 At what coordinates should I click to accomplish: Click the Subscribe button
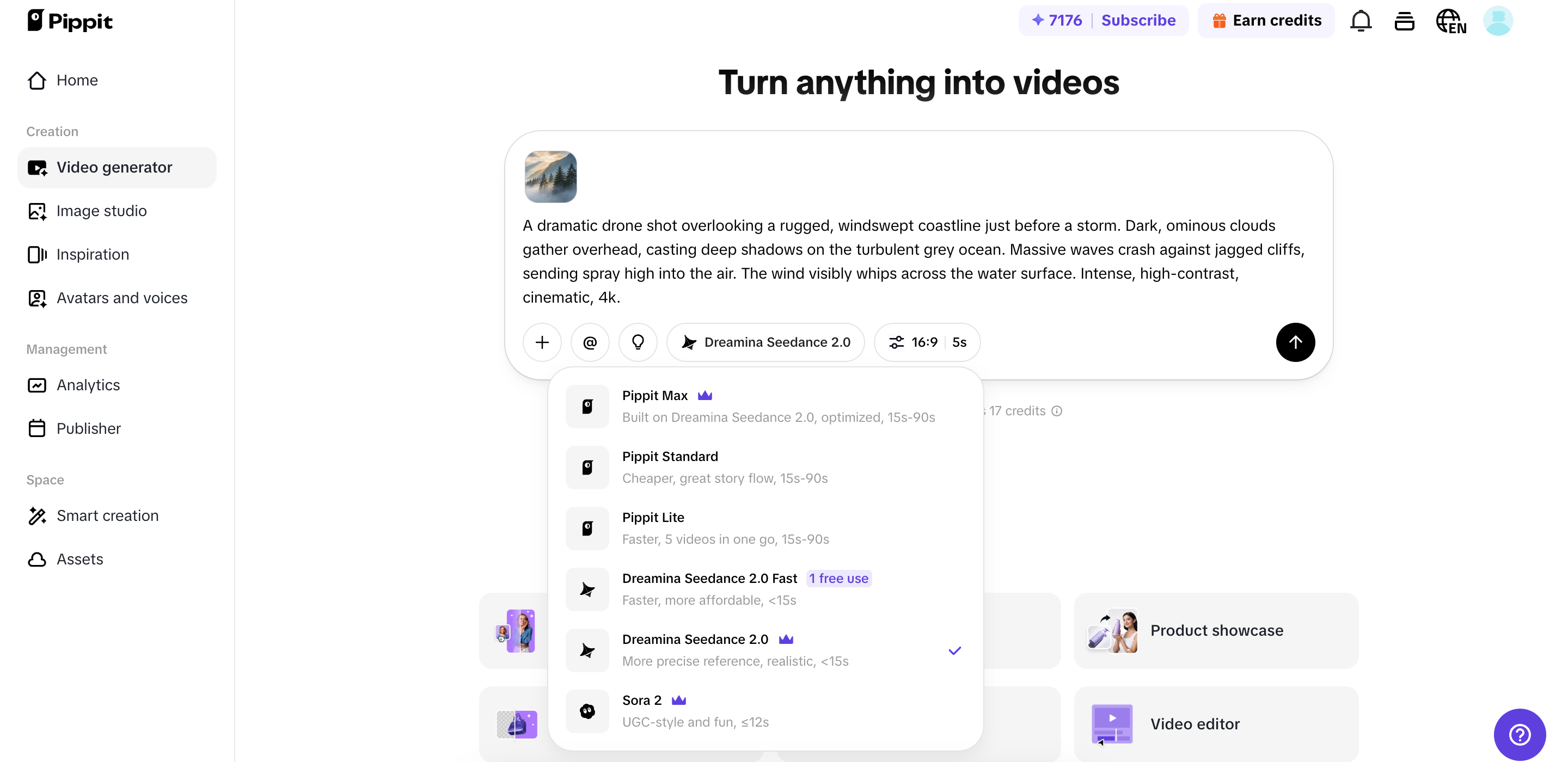click(1138, 20)
